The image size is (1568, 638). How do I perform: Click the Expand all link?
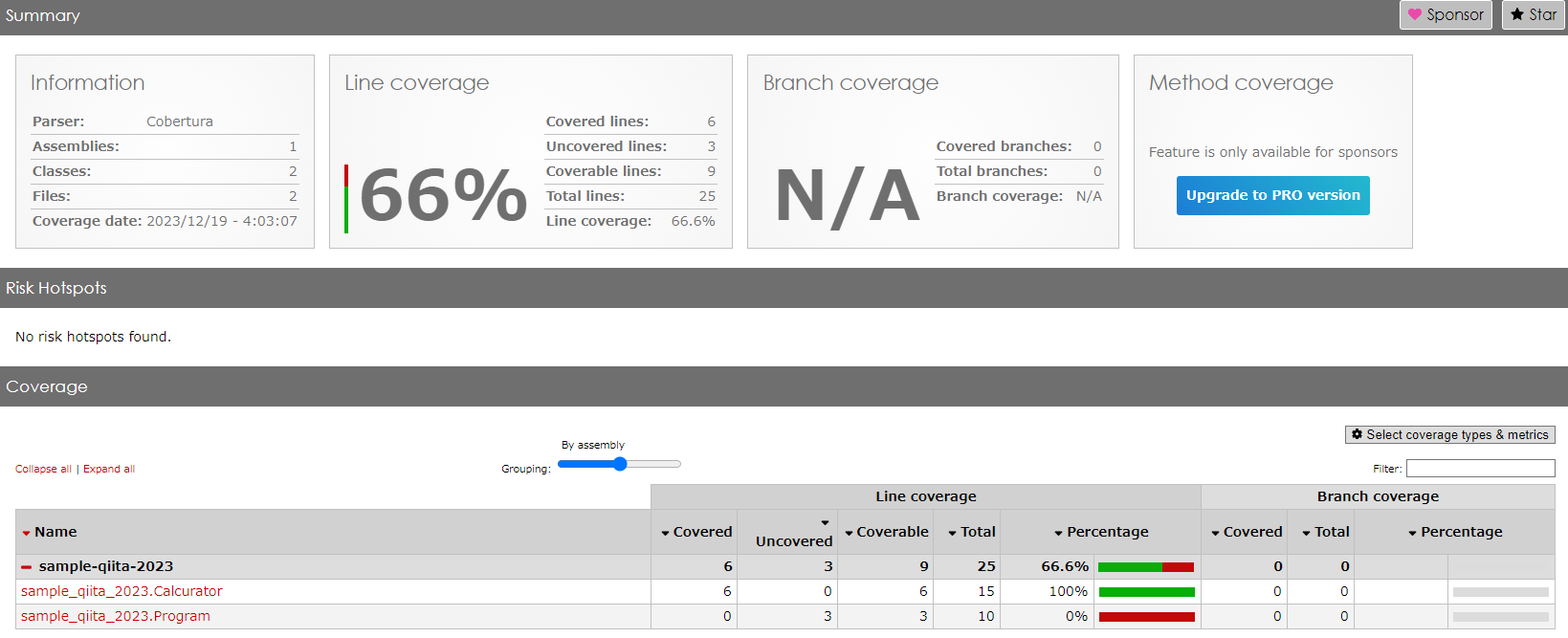click(x=109, y=469)
